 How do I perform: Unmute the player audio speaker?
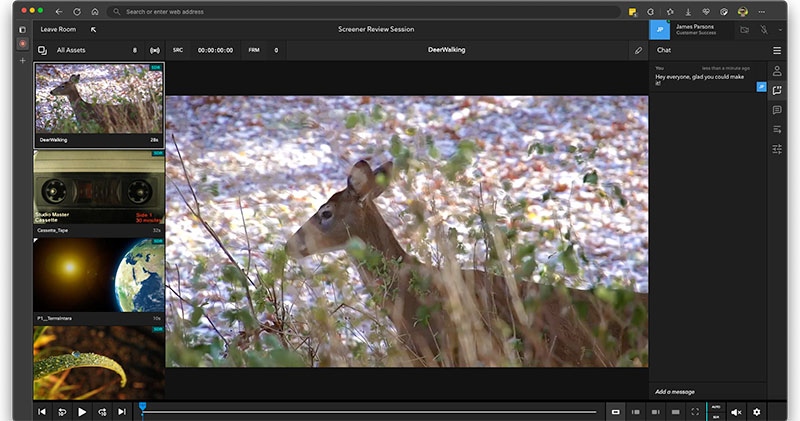[x=735, y=412]
